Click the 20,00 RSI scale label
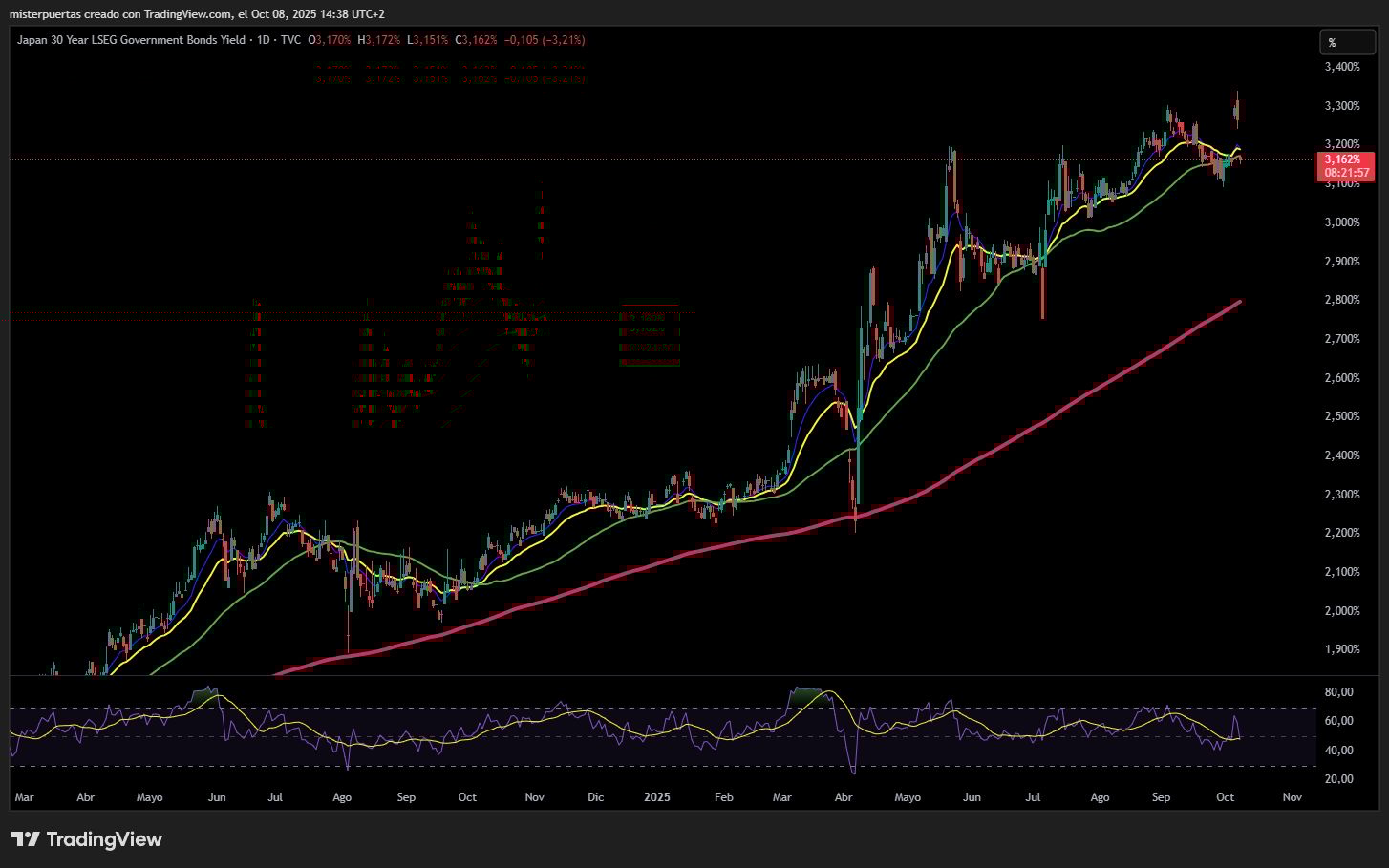This screenshot has height=868, width=1389. (1339, 779)
